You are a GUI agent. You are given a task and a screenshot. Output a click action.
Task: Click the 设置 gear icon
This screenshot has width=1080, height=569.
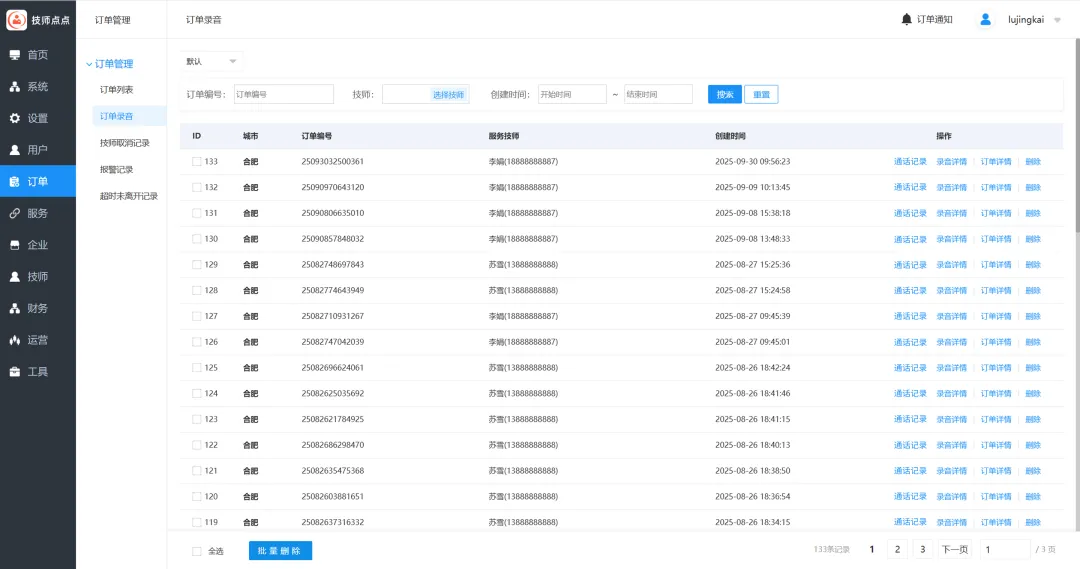15,118
